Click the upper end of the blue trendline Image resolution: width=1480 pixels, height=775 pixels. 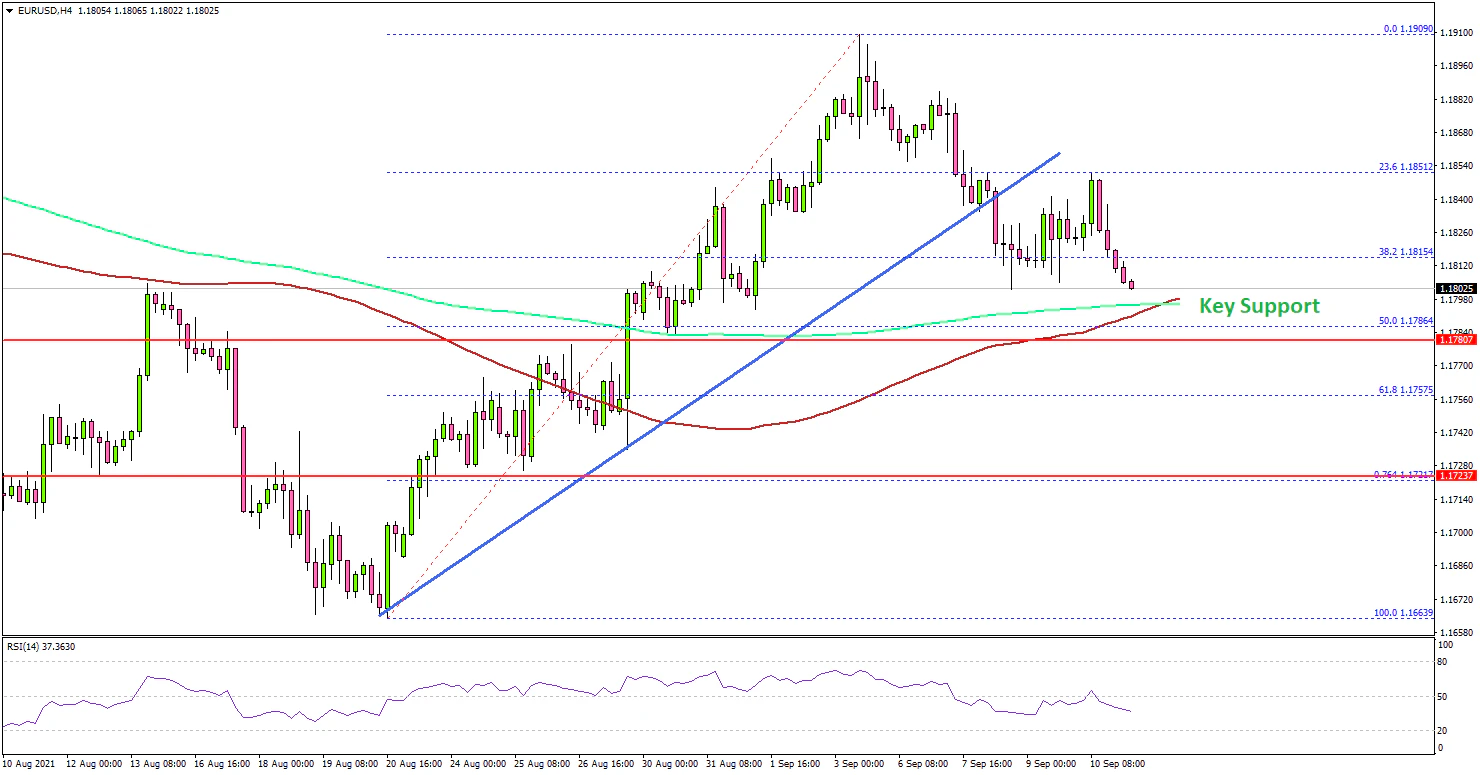point(1058,154)
